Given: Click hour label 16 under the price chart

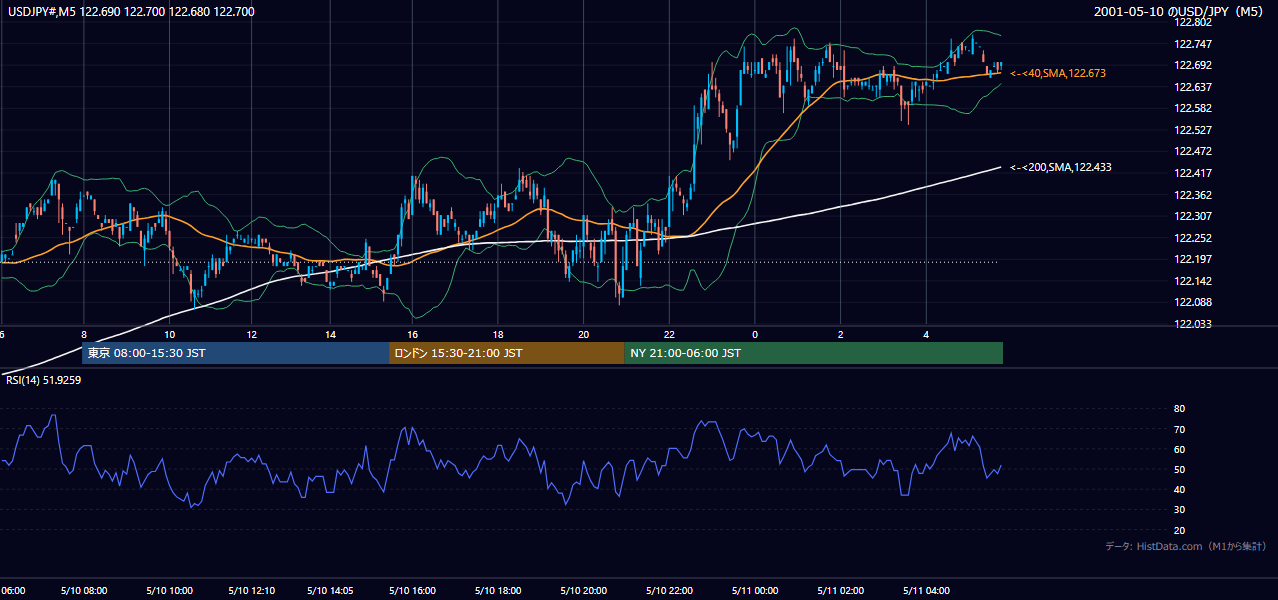Looking at the screenshot, I should click(x=412, y=334).
